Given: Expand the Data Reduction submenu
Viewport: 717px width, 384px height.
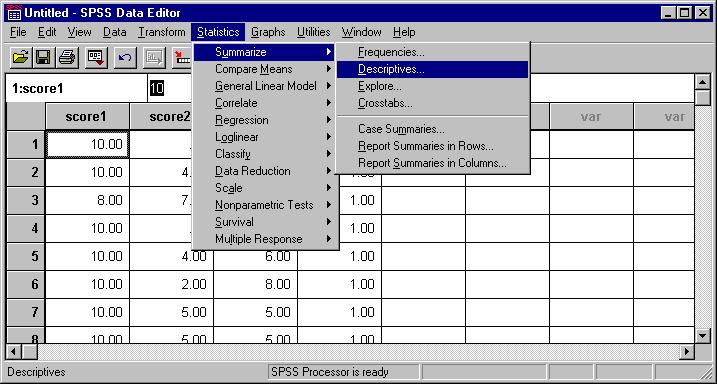Looking at the screenshot, I should pyautogui.click(x=264, y=171).
